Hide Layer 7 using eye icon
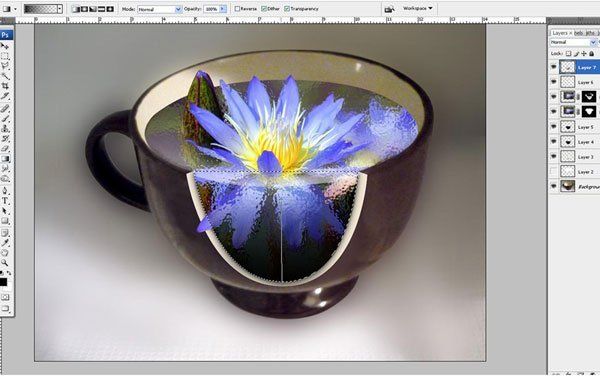Image resolution: width=600 pixels, height=376 pixels. click(x=554, y=67)
